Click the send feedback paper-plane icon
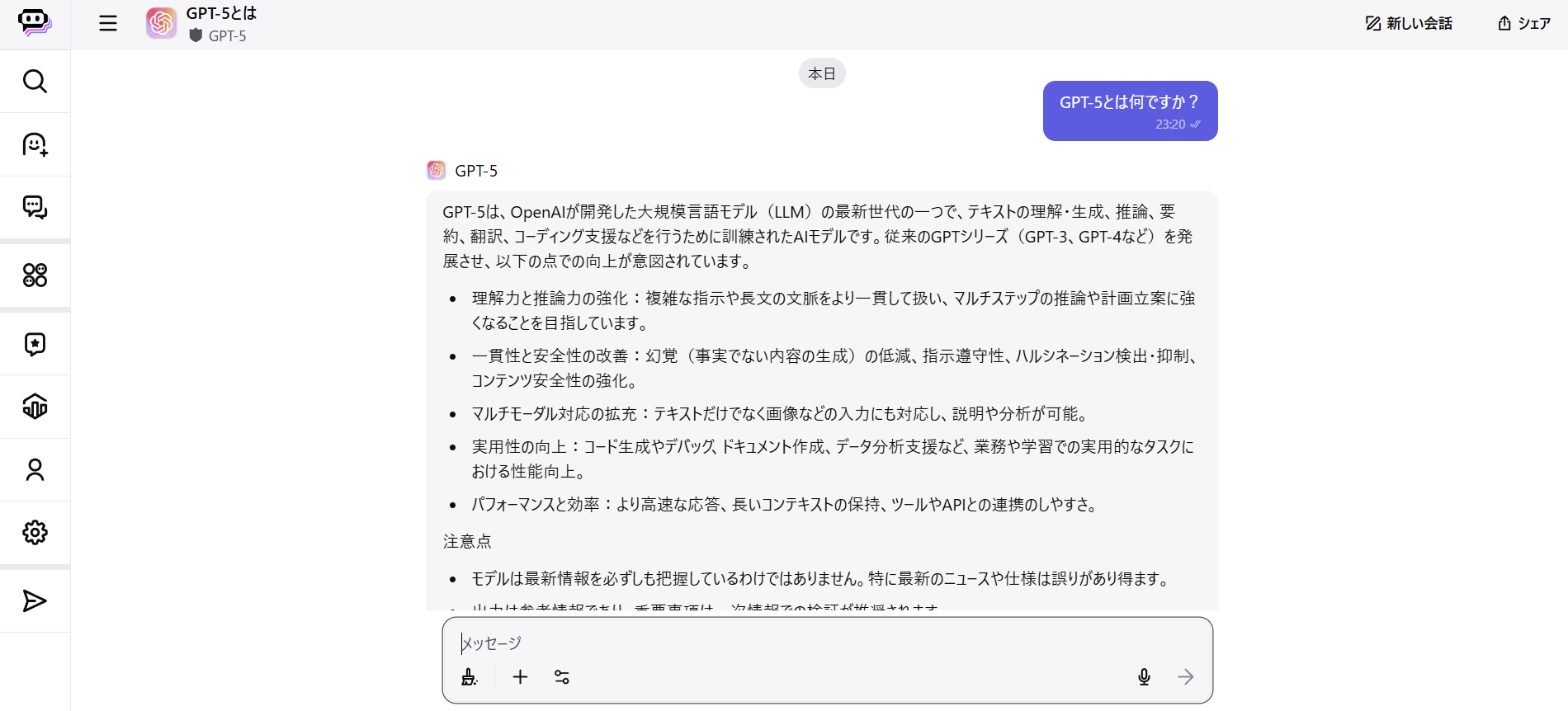 (35, 600)
